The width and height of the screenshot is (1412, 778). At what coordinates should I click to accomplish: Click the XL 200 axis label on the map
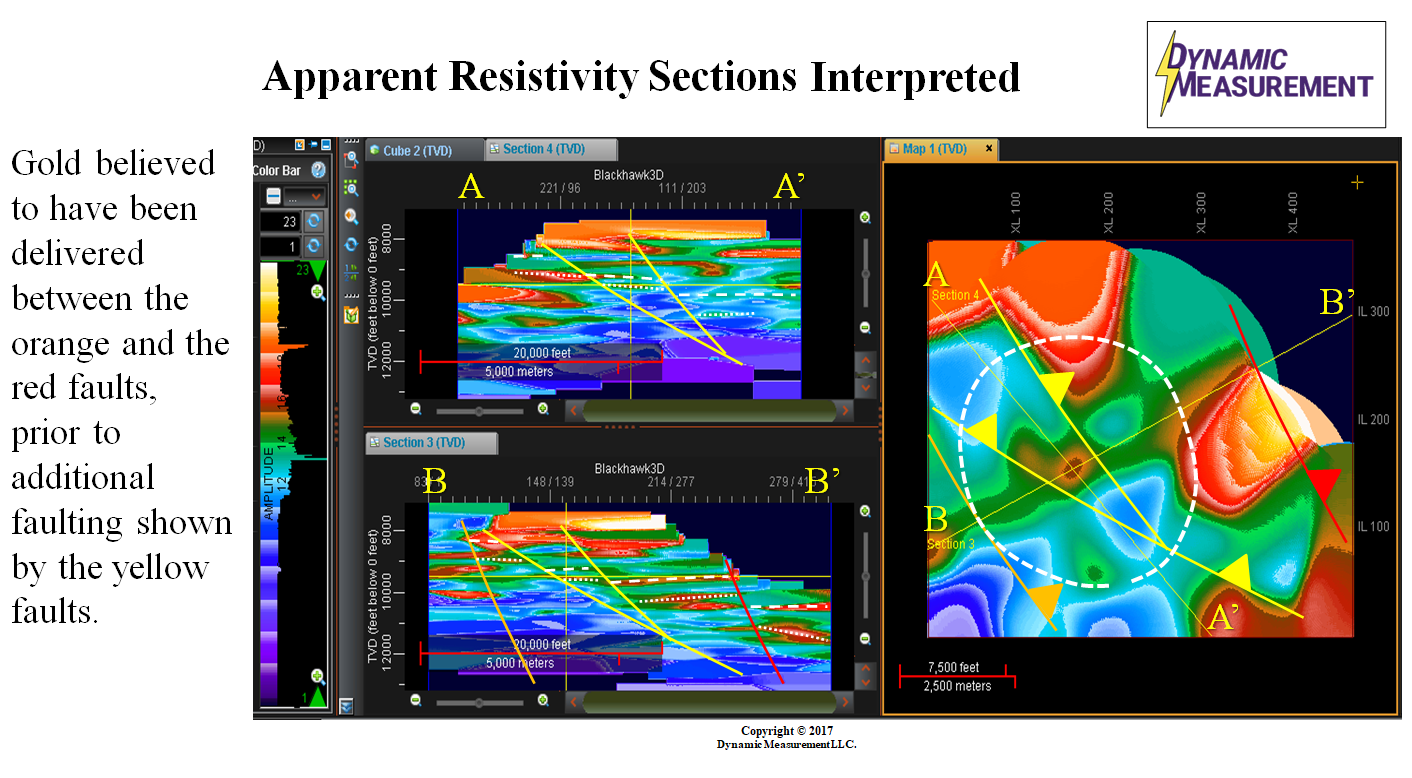1108,213
